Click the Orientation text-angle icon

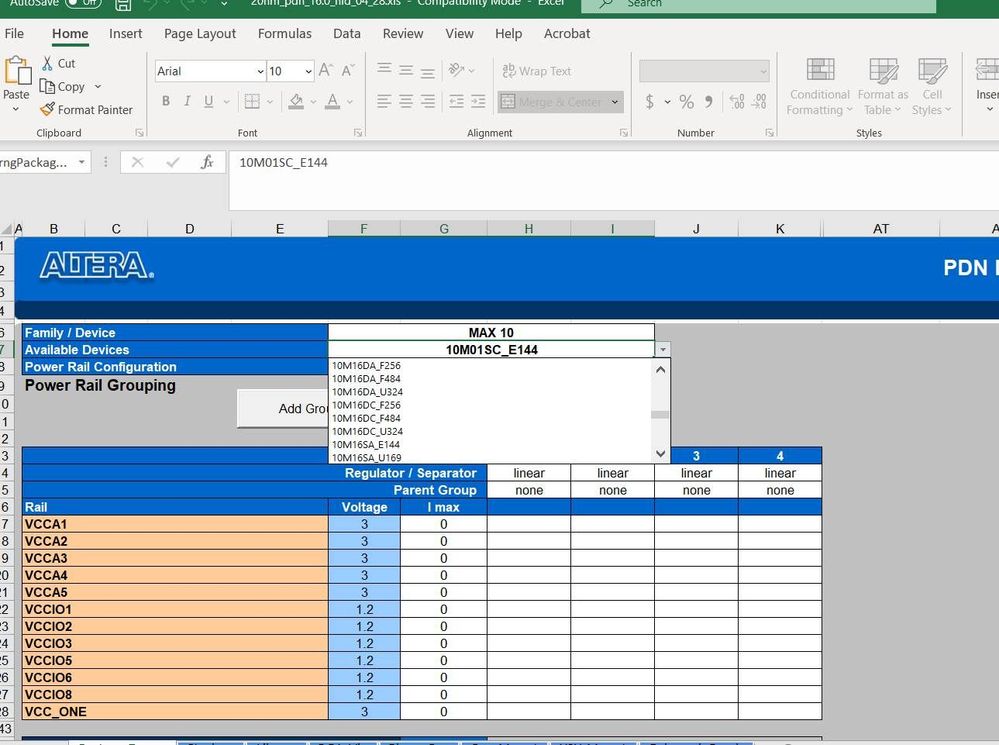point(456,69)
